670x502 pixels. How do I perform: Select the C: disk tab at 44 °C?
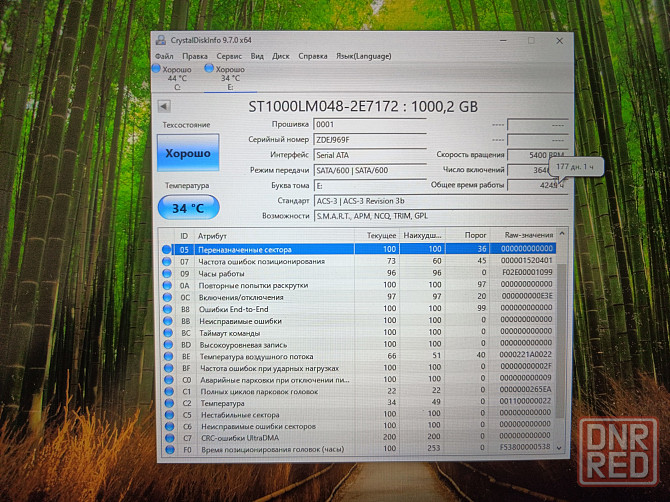(177, 78)
